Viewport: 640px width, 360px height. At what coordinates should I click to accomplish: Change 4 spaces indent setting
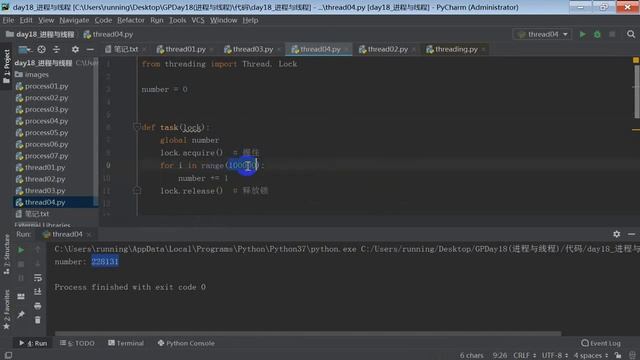pyautogui.click(x=591, y=356)
